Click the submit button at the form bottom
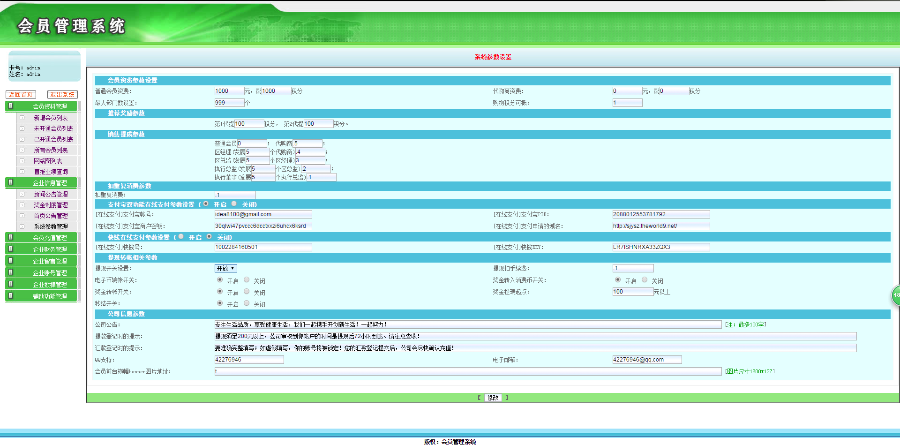900x445 pixels. (492, 397)
